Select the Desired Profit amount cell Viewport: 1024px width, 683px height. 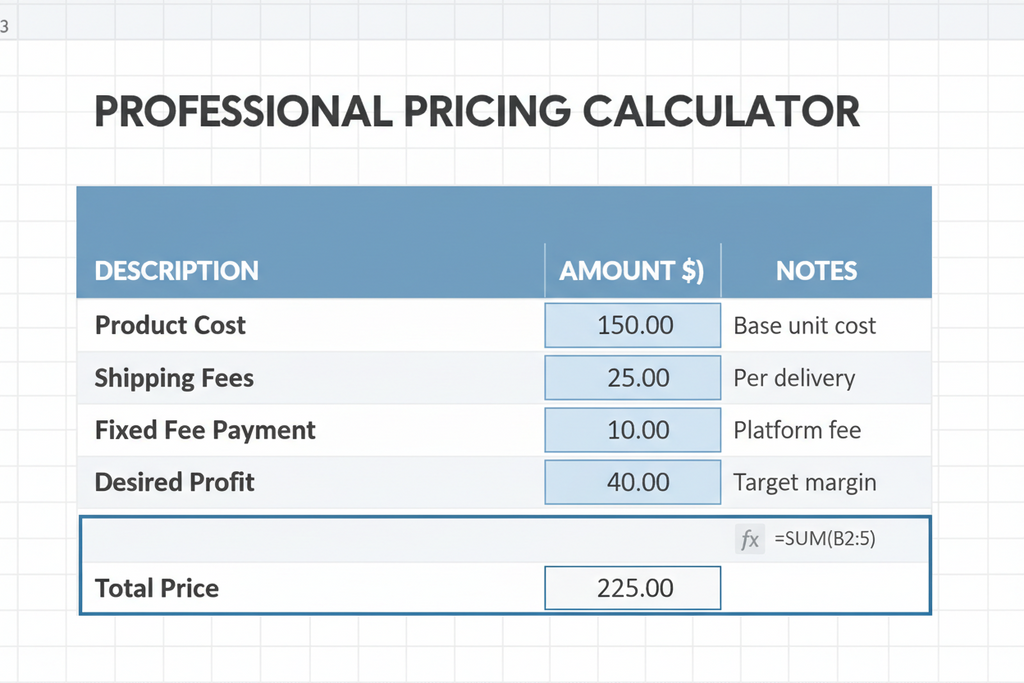click(632, 481)
